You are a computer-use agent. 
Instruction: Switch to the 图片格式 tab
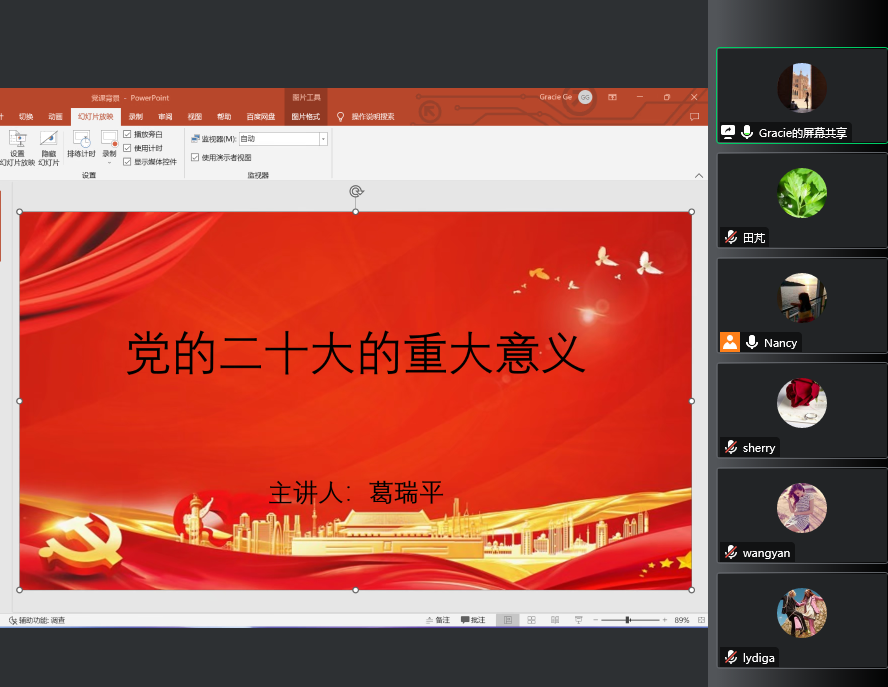coord(305,116)
